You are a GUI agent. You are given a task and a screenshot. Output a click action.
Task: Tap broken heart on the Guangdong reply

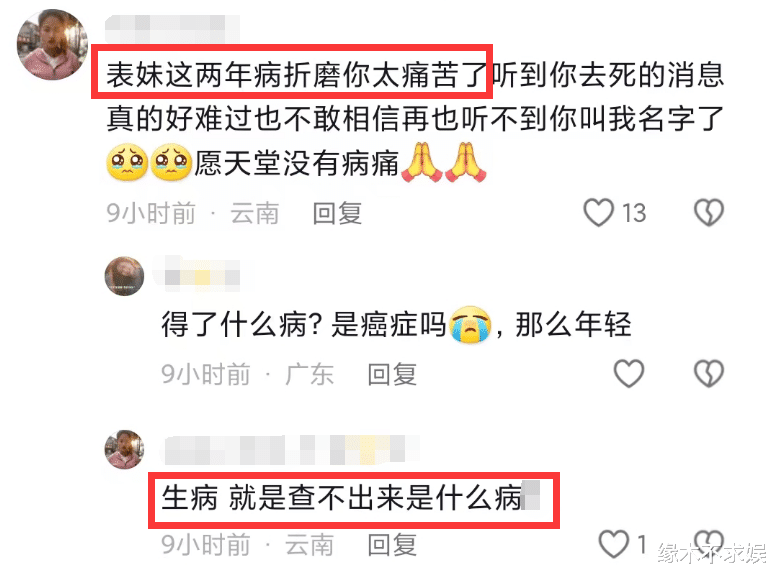709,373
